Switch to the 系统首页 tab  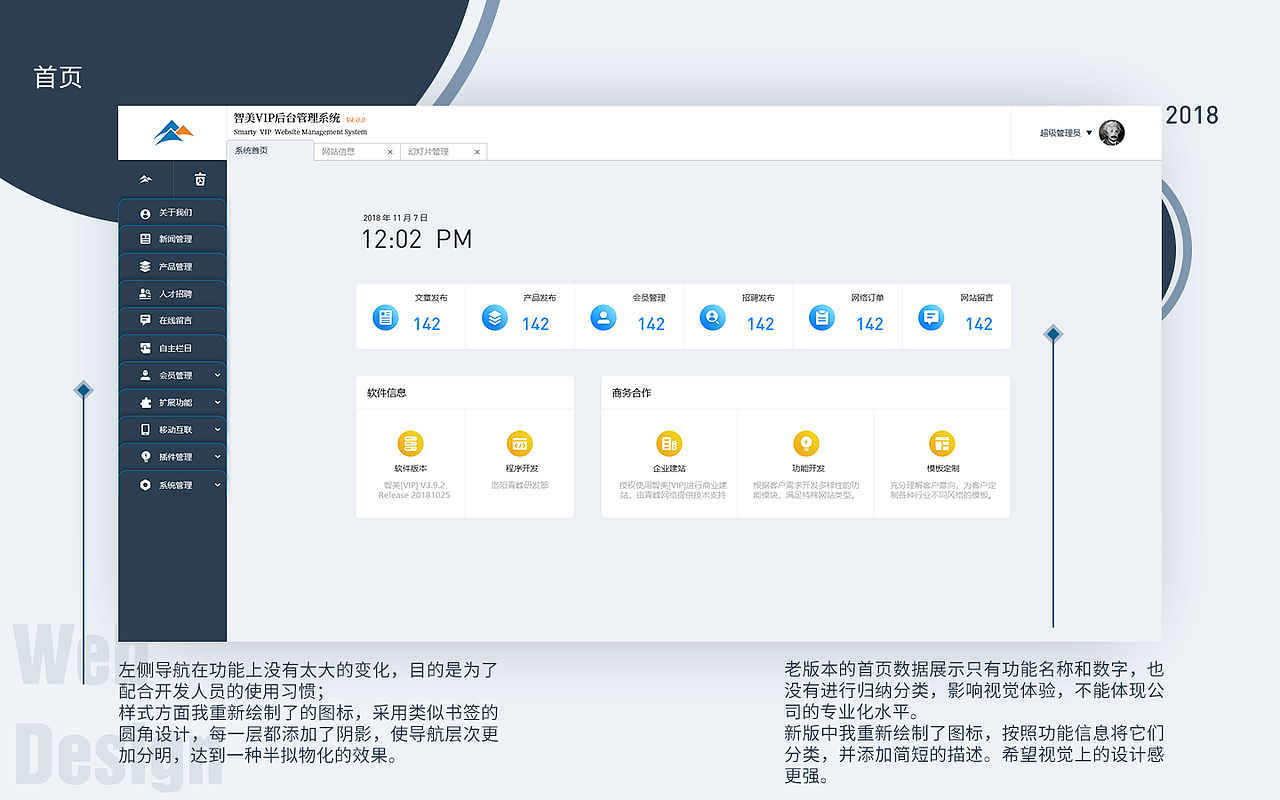(270, 151)
